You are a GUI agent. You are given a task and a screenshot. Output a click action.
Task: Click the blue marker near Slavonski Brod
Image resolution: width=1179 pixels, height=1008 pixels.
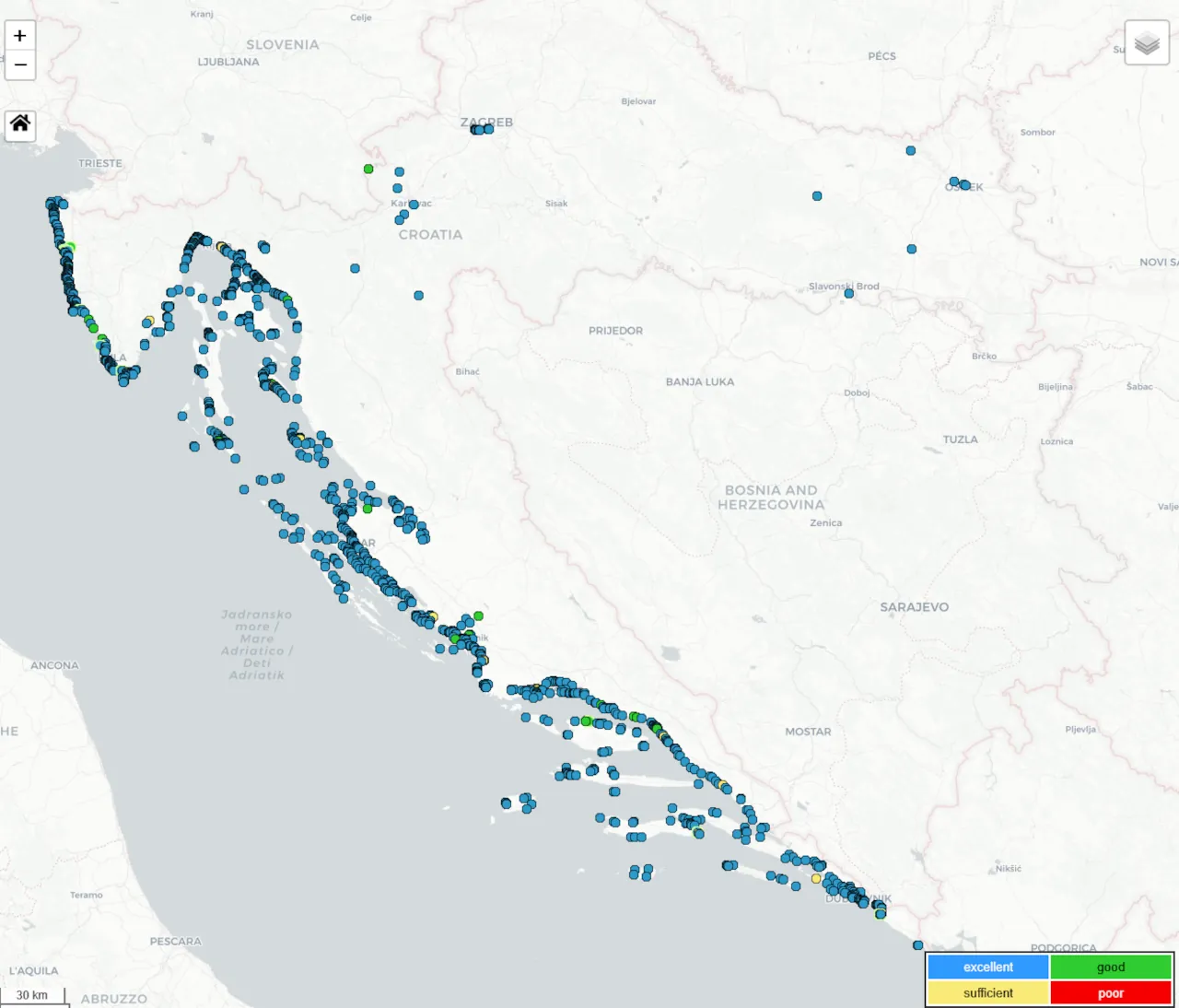(x=849, y=294)
